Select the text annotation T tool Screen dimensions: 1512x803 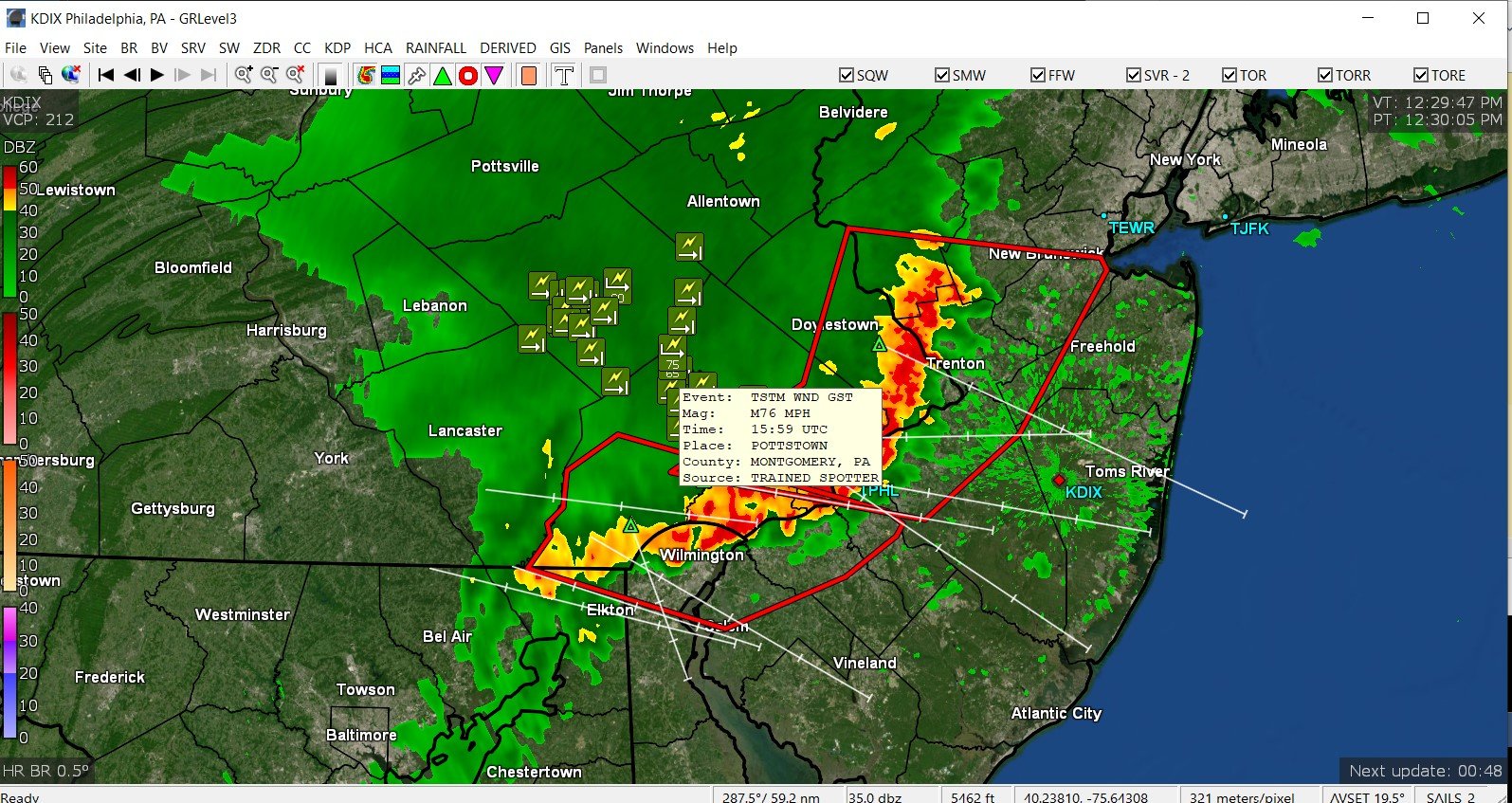point(564,75)
